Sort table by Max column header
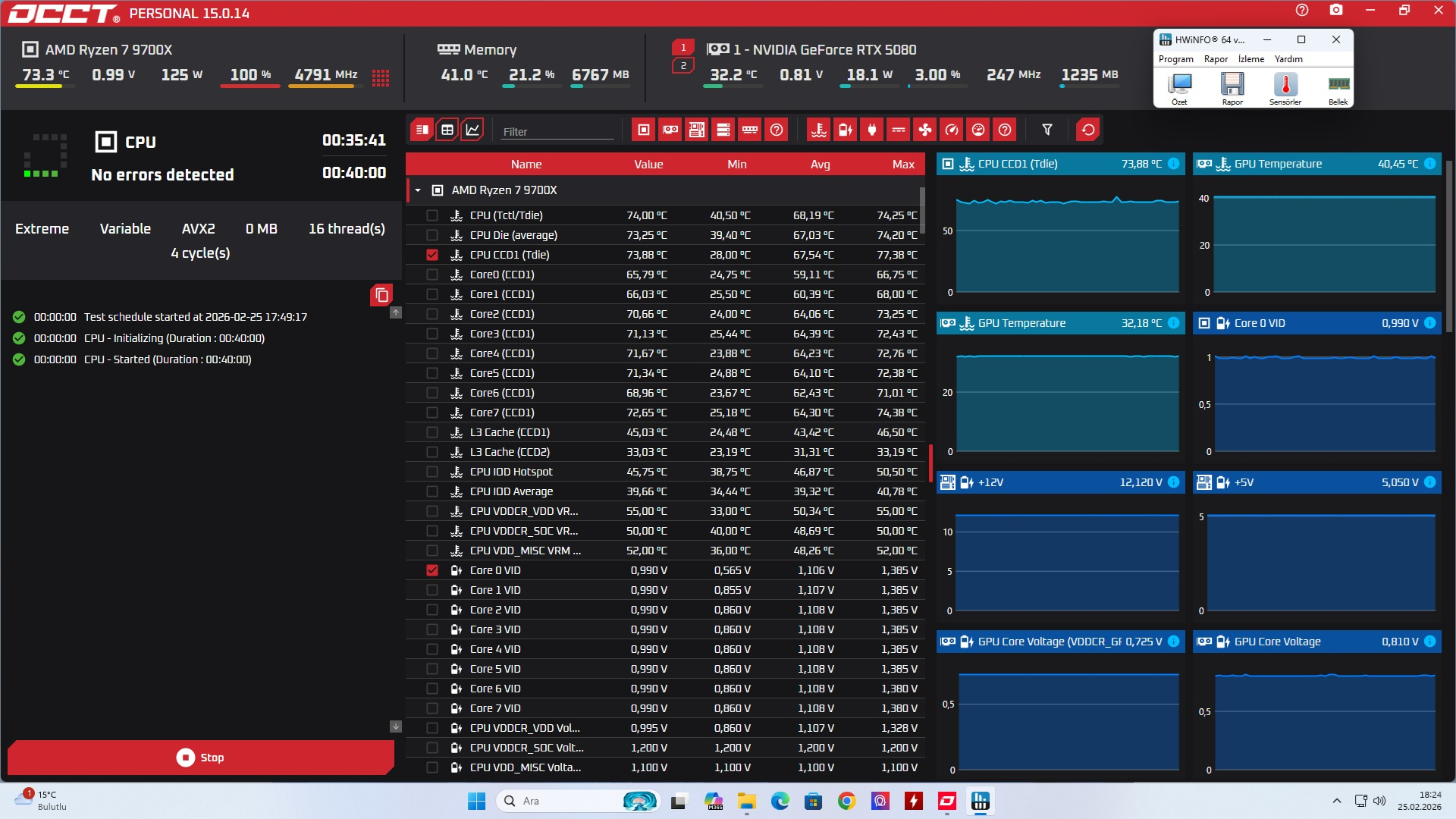 903,164
